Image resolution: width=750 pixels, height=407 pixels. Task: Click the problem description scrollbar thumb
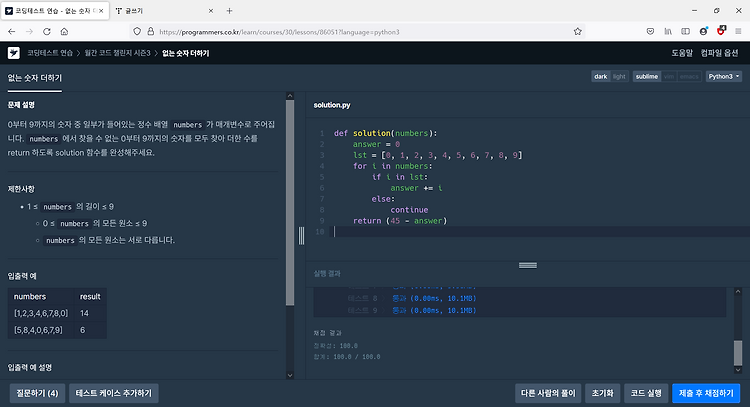point(290,202)
